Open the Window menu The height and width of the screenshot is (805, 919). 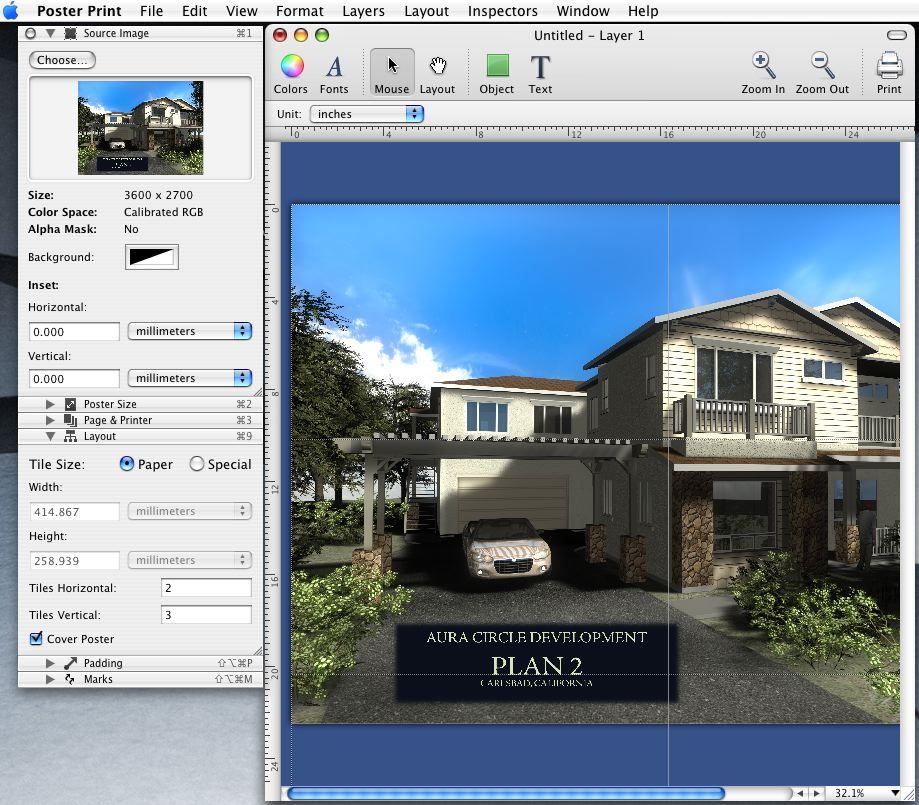pyautogui.click(x=583, y=11)
